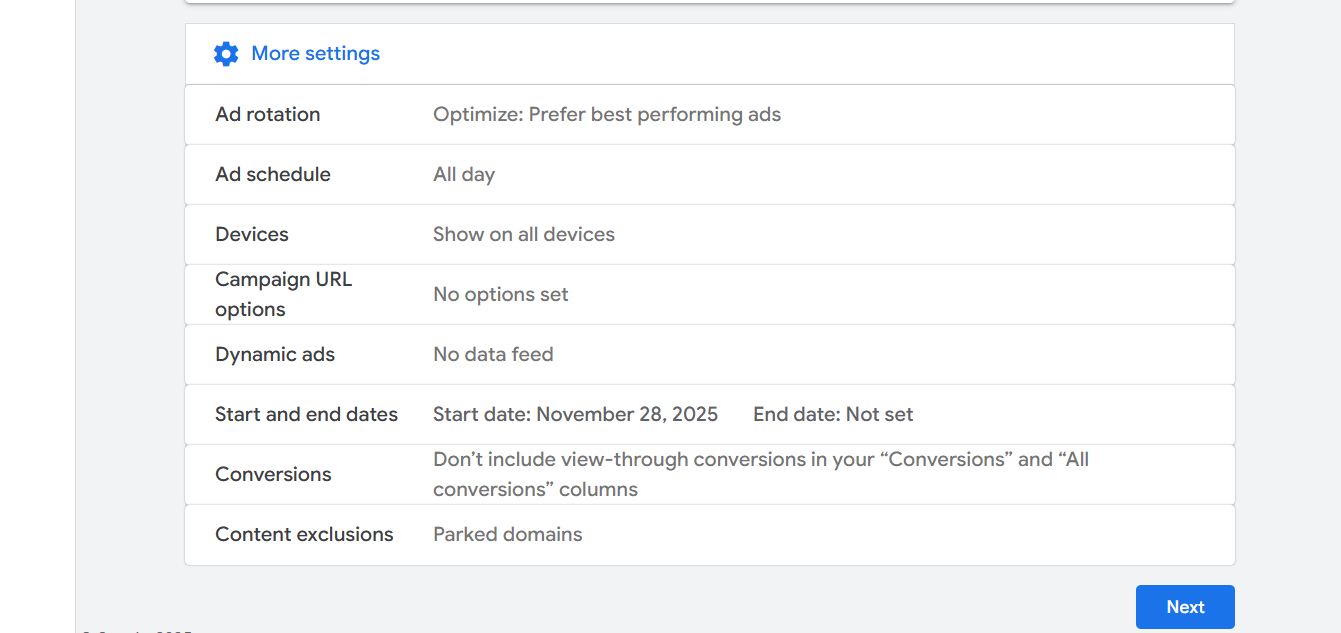This screenshot has height=633, width=1341.
Task: Open the Dynamic ads setting
Action: tap(275, 355)
